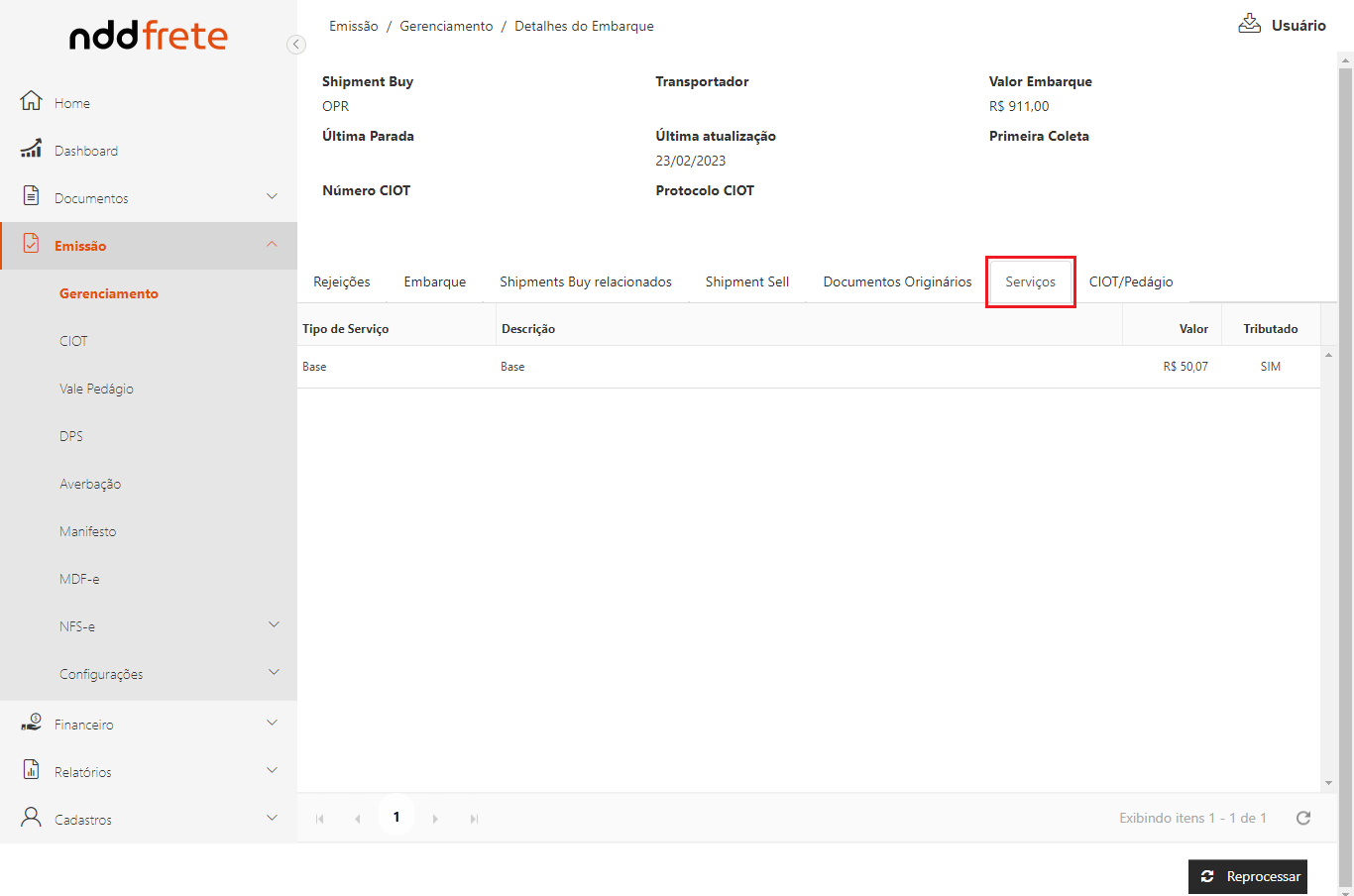Expand the Documentos menu chevron

coord(272,196)
